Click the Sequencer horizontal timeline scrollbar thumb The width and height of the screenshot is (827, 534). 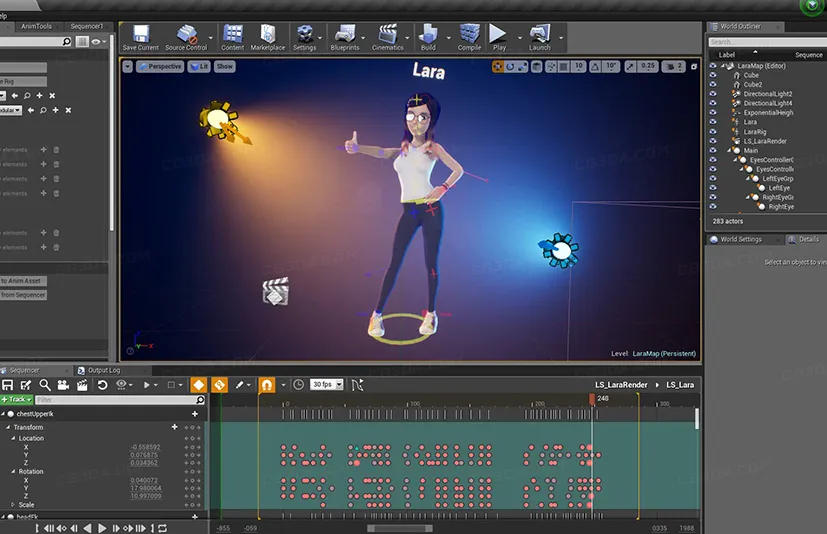tap(400, 528)
